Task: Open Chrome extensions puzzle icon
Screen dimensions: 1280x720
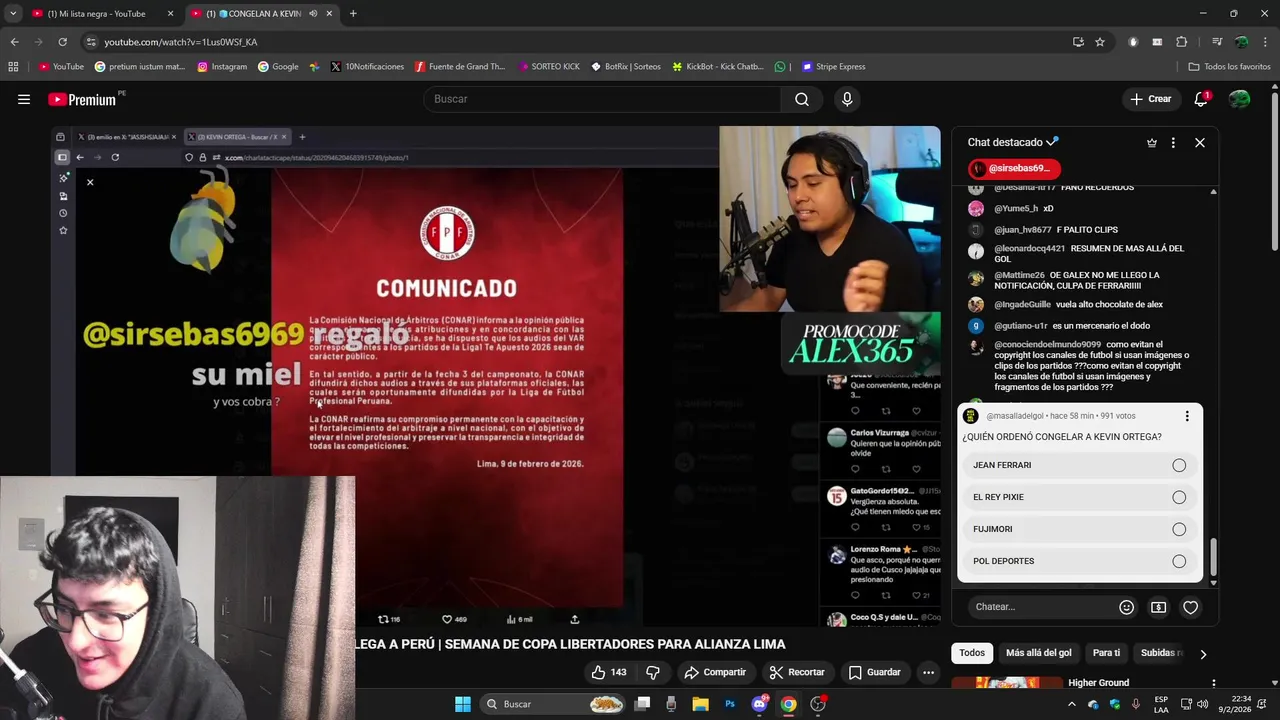Action: (1182, 42)
